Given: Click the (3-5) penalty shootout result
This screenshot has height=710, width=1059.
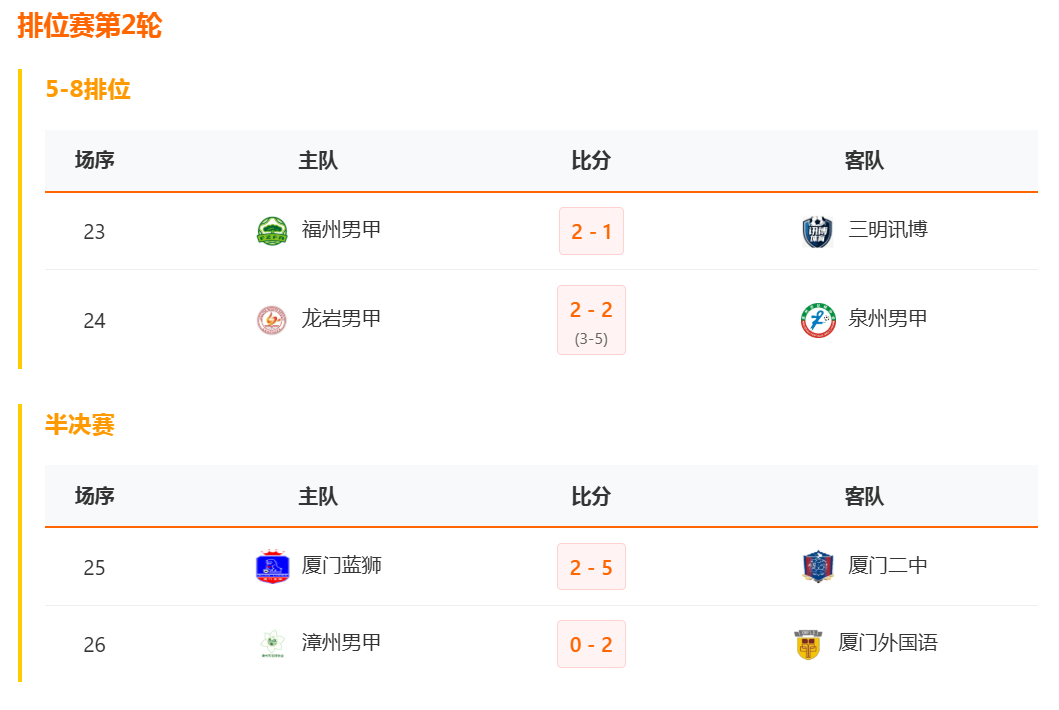Looking at the screenshot, I should (591, 338).
